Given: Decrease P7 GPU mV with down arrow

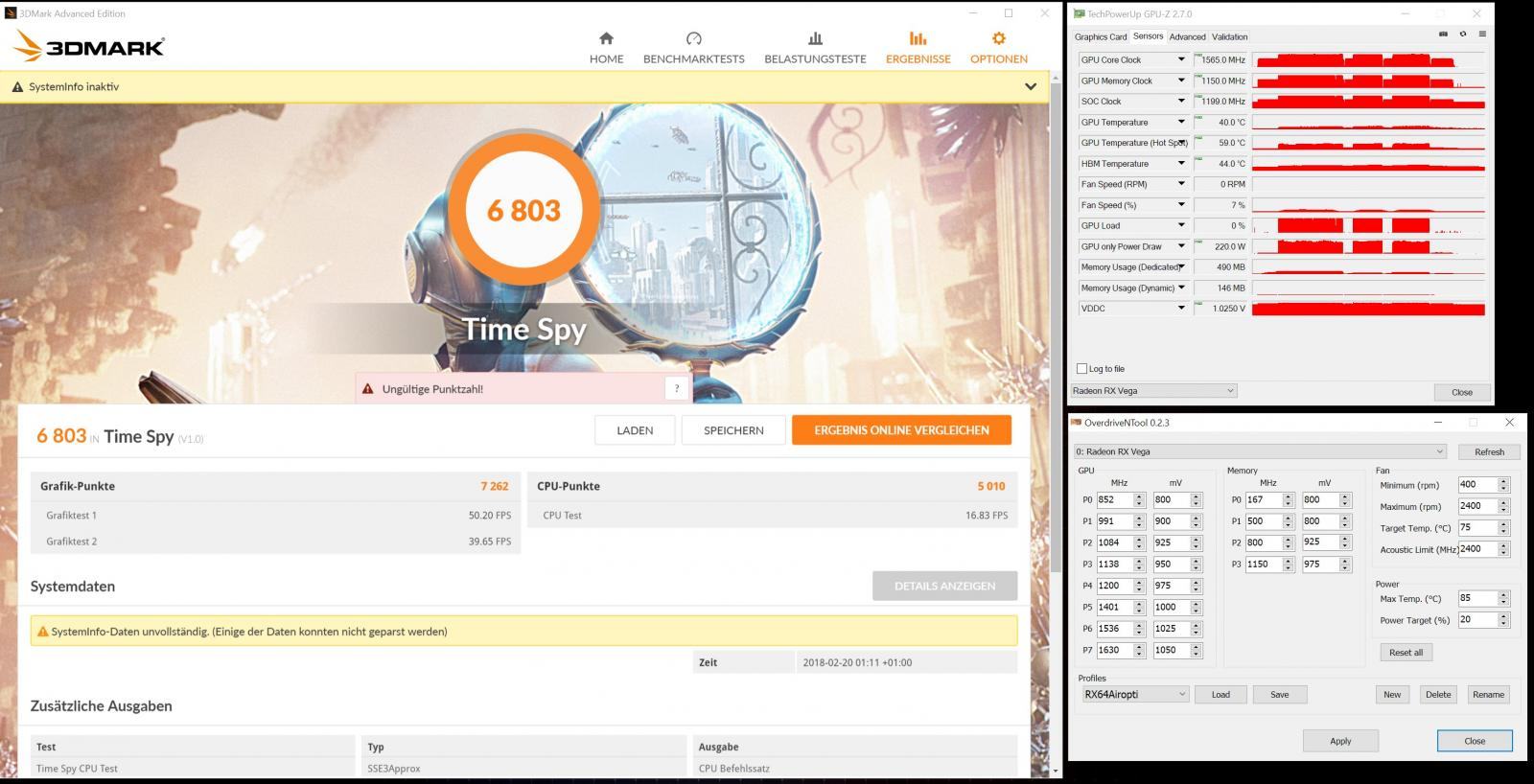Looking at the screenshot, I should 1196,654.
